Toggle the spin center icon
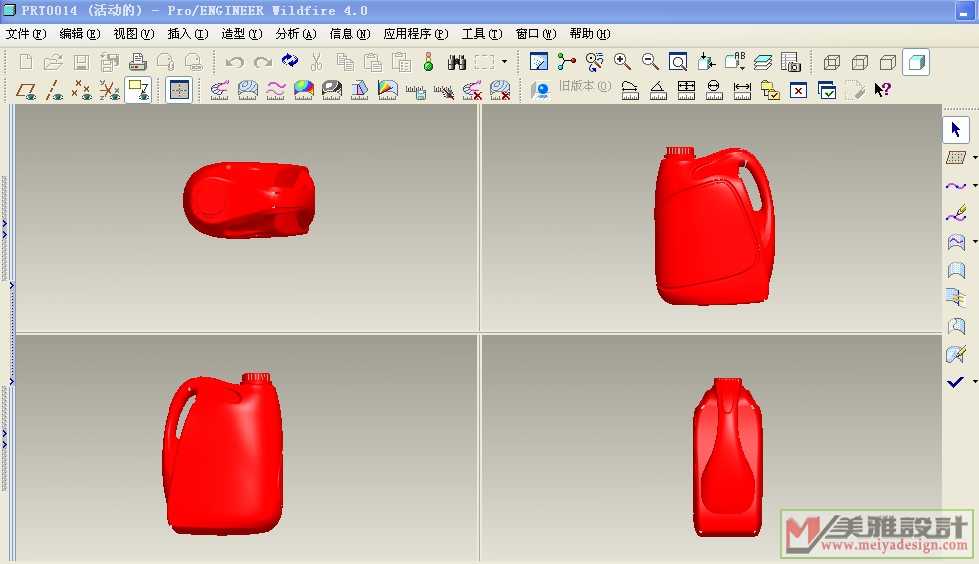Image resolution: width=979 pixels, height=564 pixels. (566, 61)
